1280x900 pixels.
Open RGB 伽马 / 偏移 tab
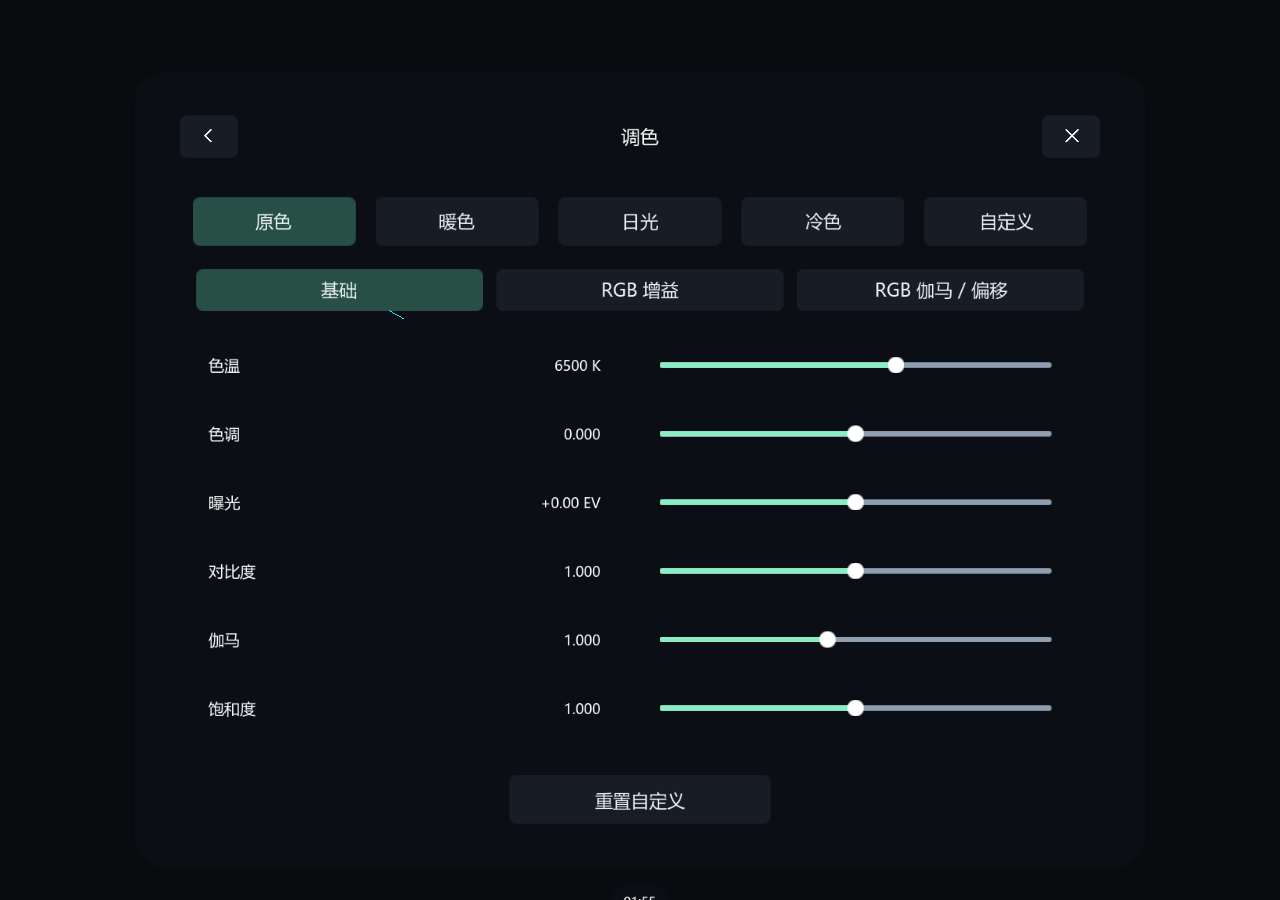click(x=940, y=290)
